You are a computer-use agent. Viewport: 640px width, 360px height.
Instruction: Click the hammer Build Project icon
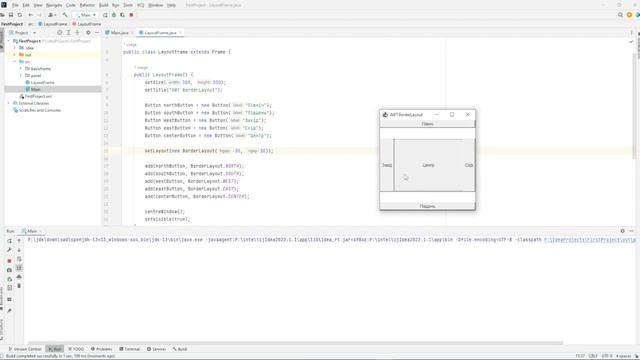pyautogui.click(x=65, y=15)
